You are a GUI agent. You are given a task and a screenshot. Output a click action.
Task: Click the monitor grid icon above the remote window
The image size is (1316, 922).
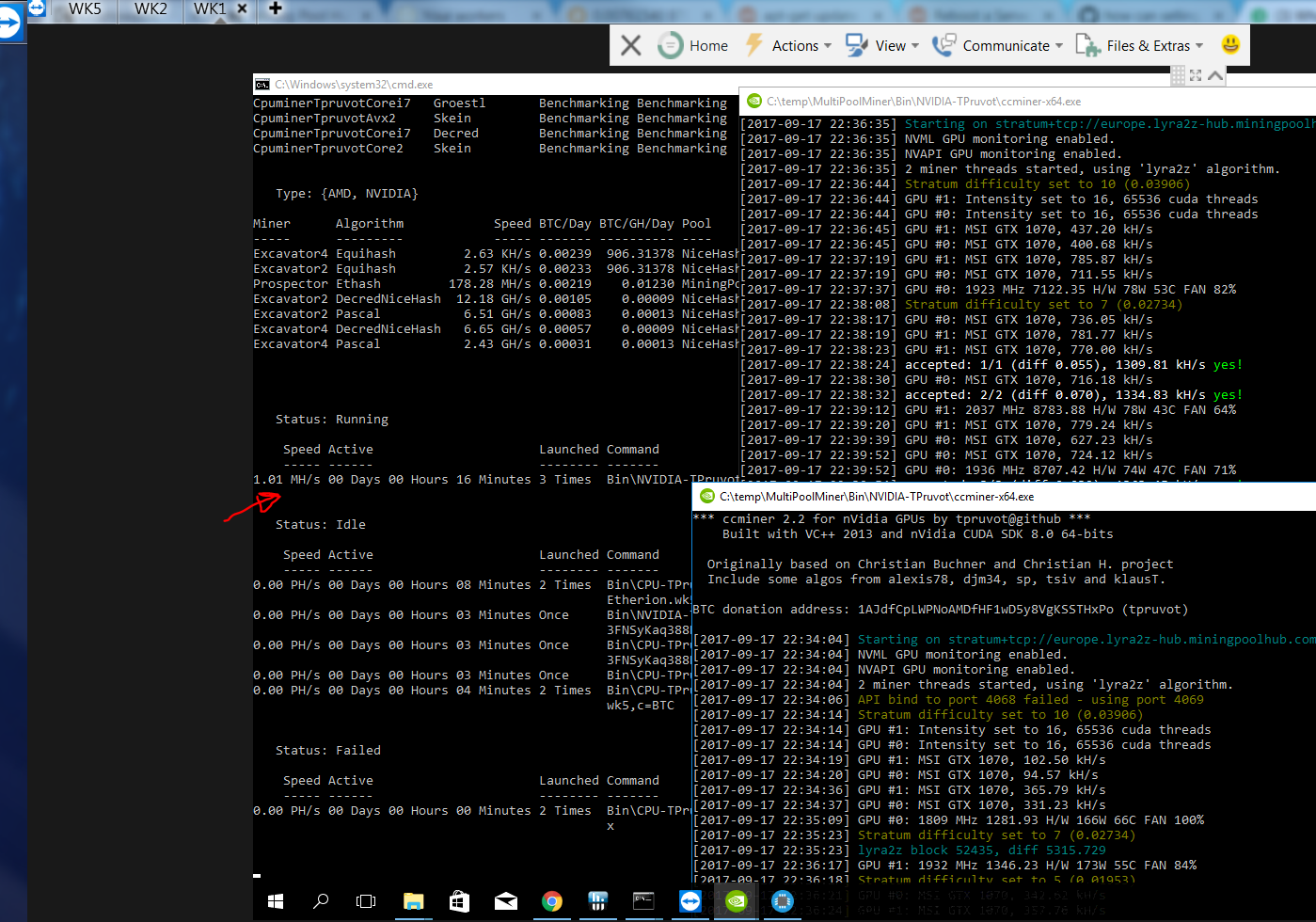coord(1177,75)
